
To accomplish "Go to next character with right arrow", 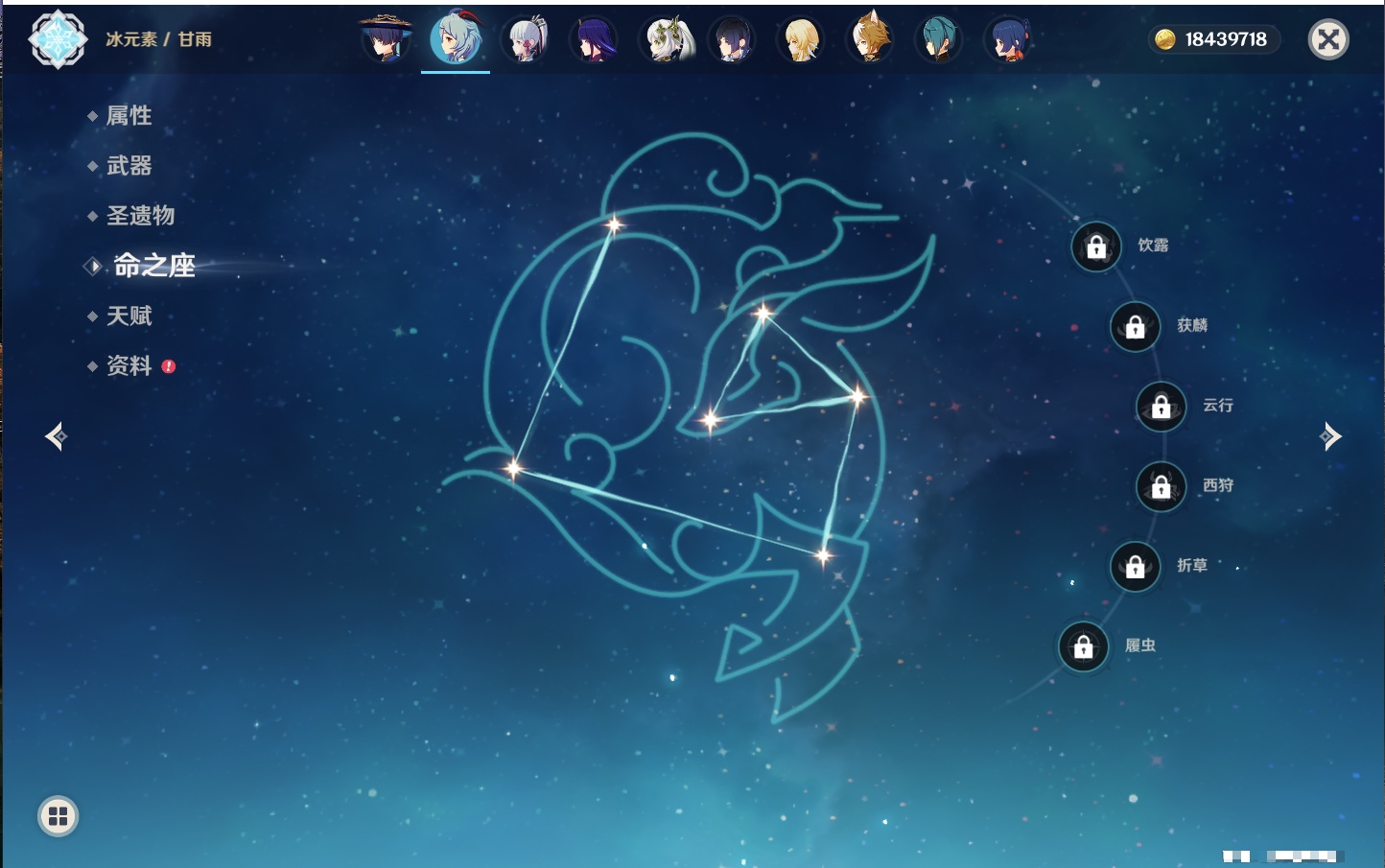I will (1330, 436).
